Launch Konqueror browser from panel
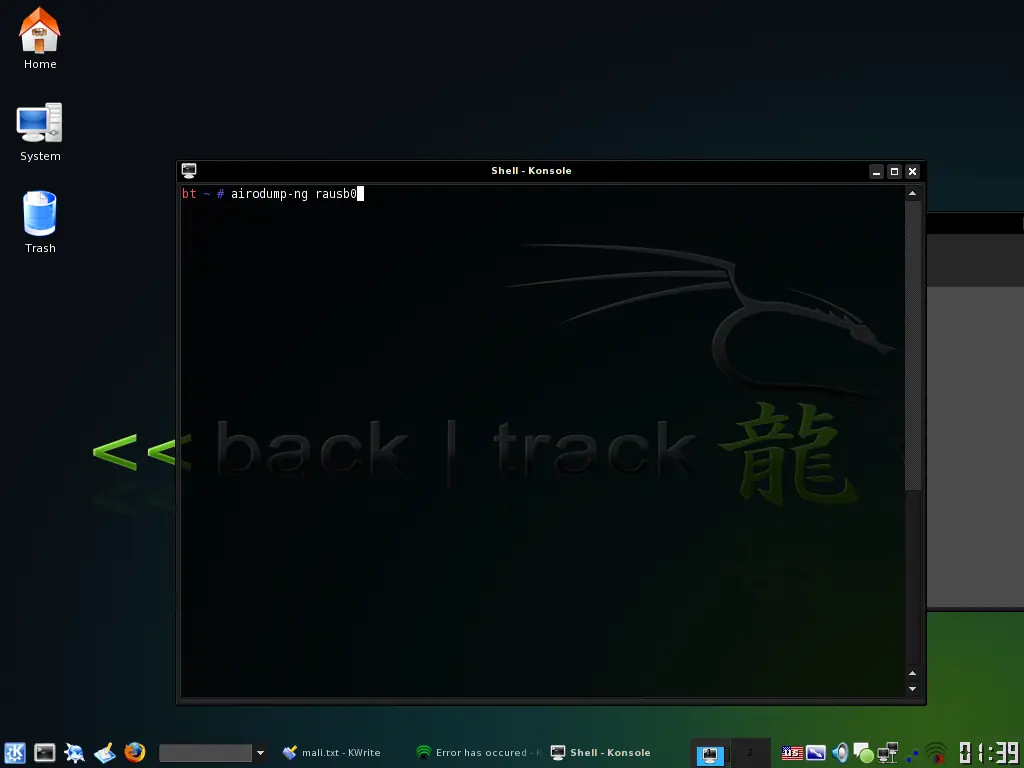The width and height of the screenshot is (1024, 768). 74,752
